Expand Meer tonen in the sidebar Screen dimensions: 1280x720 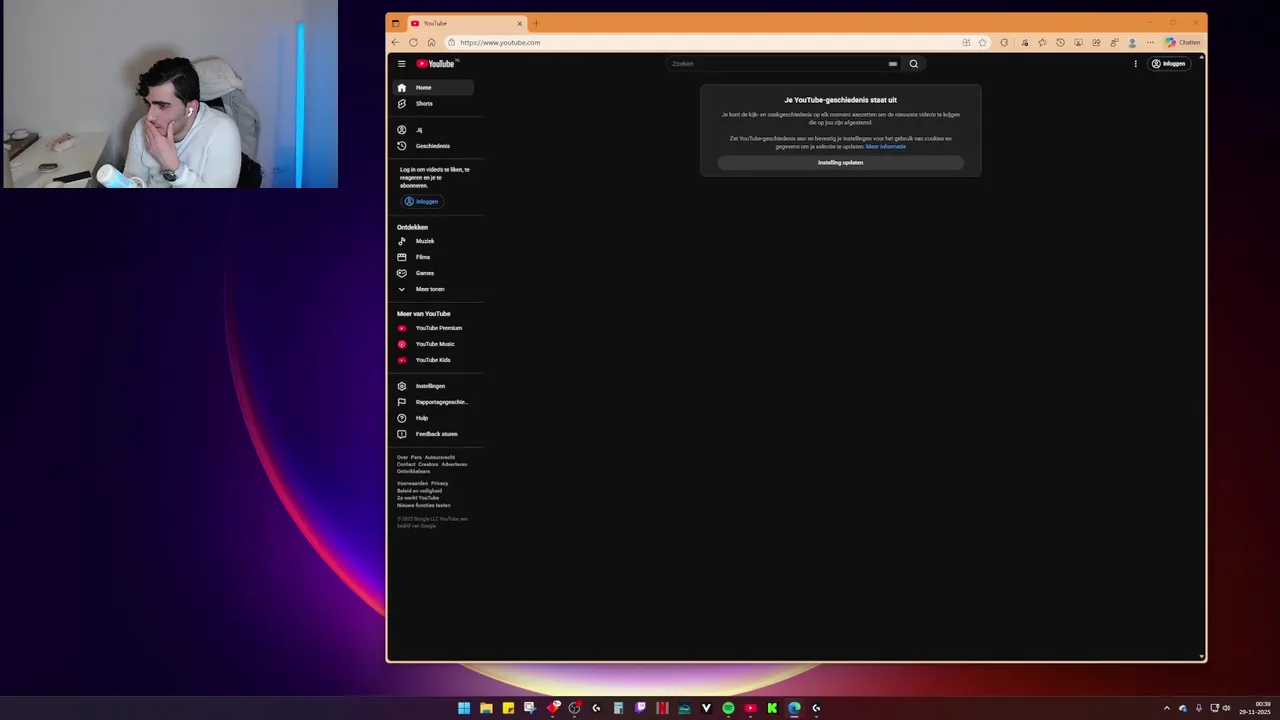[433, 289]
